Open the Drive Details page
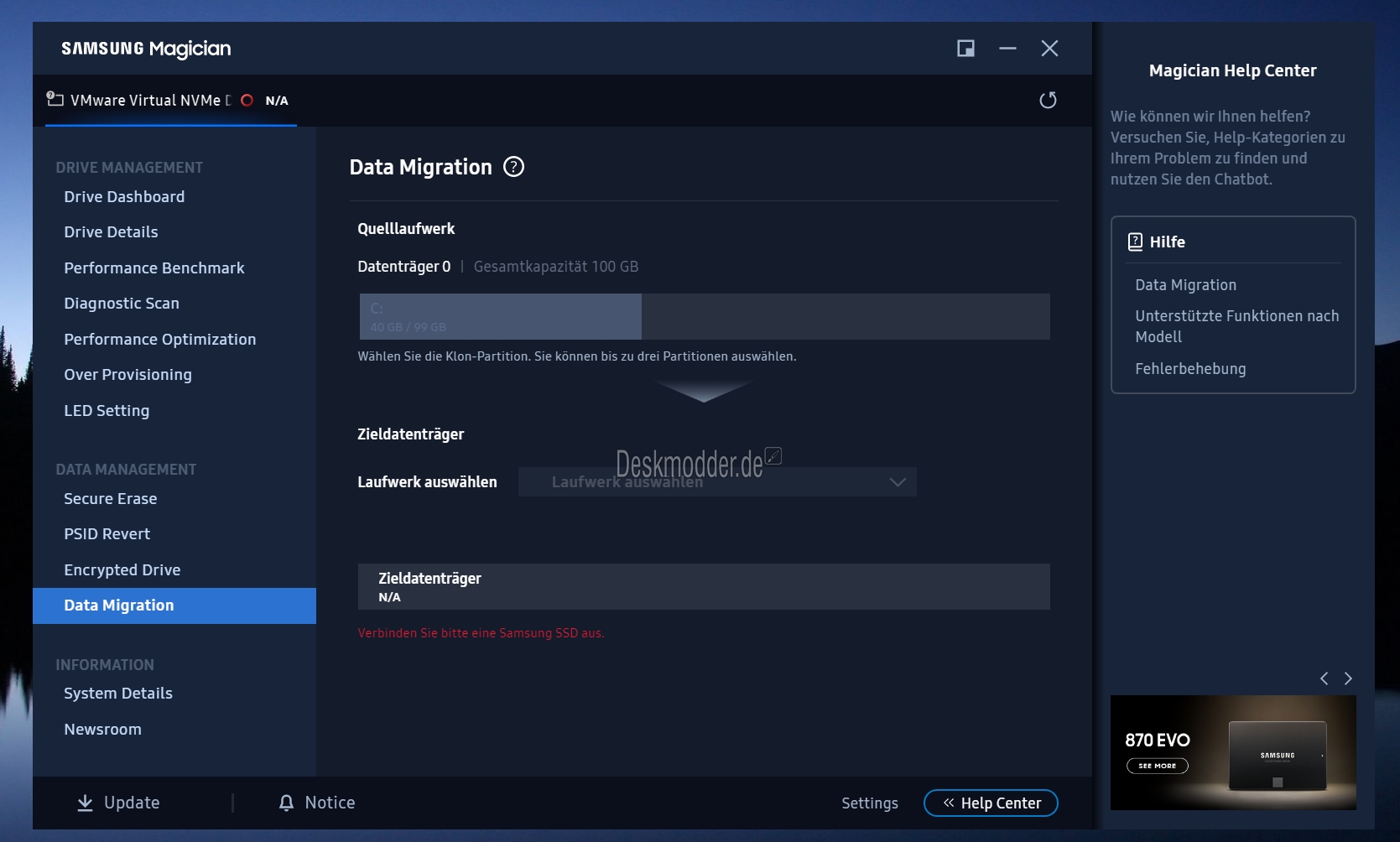 click(111, 231)
